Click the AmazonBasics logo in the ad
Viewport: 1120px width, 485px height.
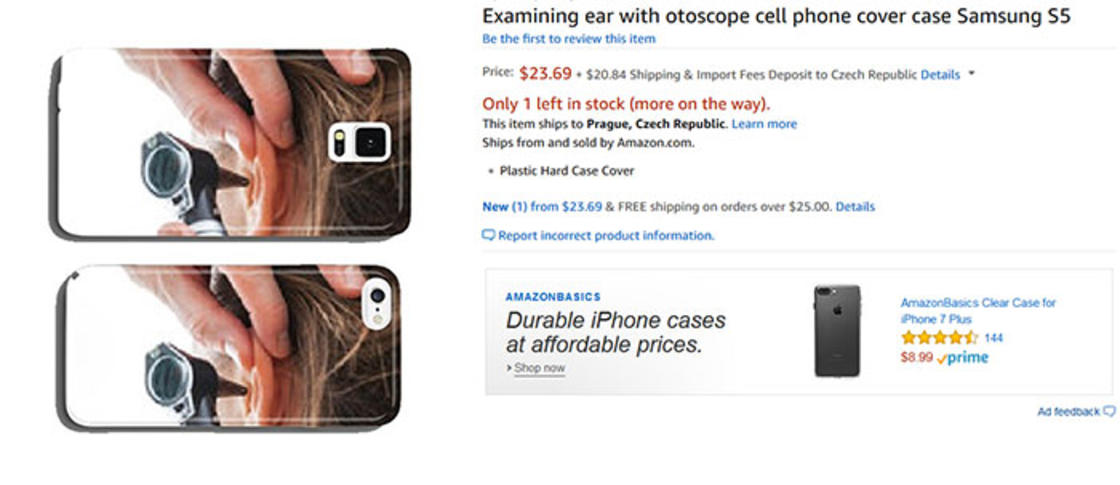(553, 297)
